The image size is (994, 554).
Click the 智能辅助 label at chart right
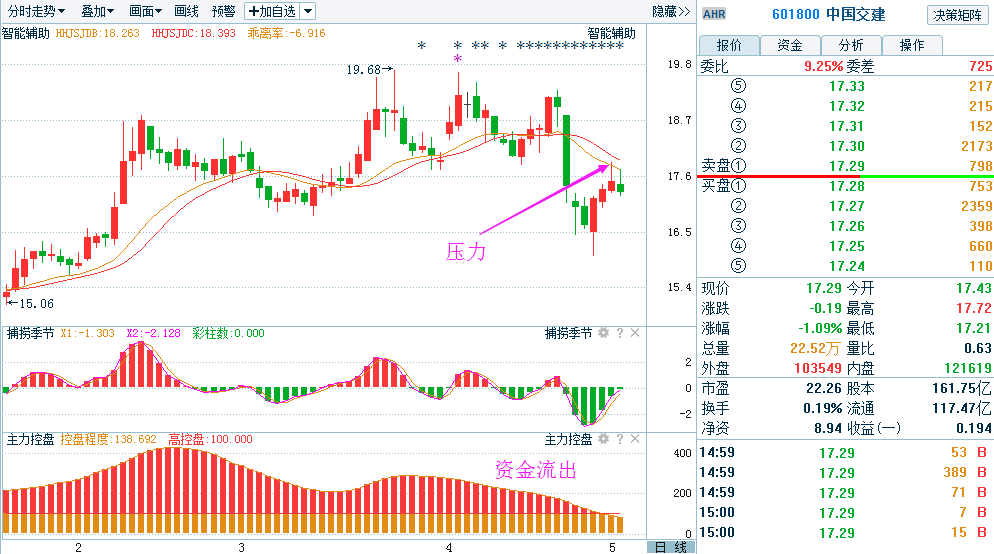point(611,34)
